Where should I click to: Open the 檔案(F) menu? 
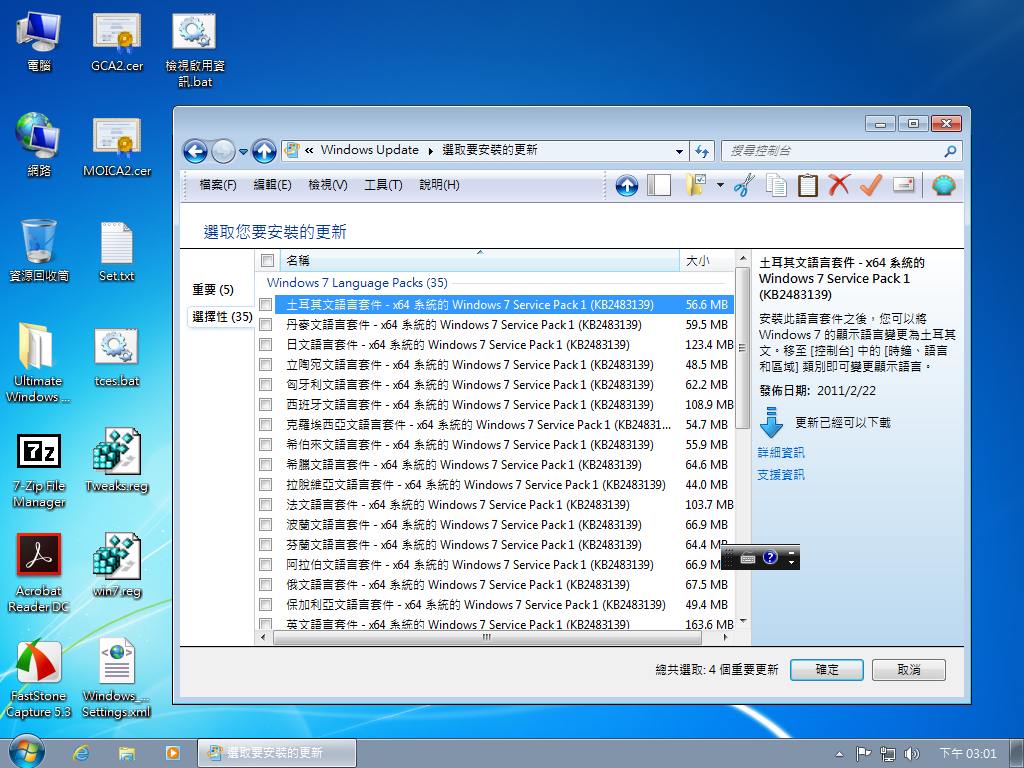point(217,185)
